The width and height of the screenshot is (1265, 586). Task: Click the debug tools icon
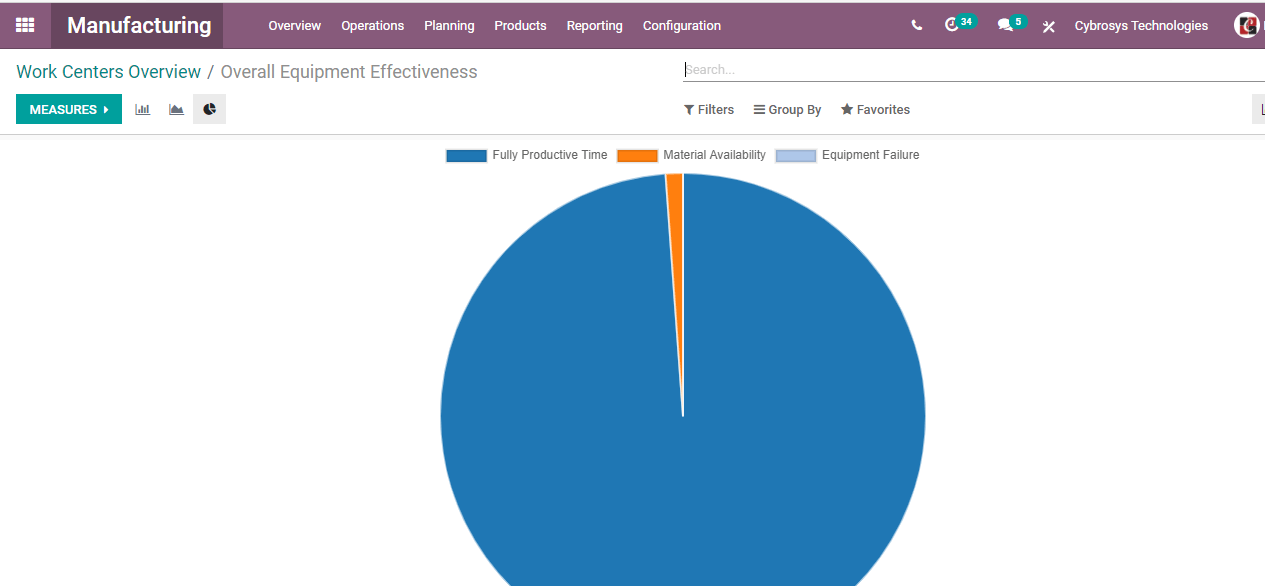[x=1049, y=26]
